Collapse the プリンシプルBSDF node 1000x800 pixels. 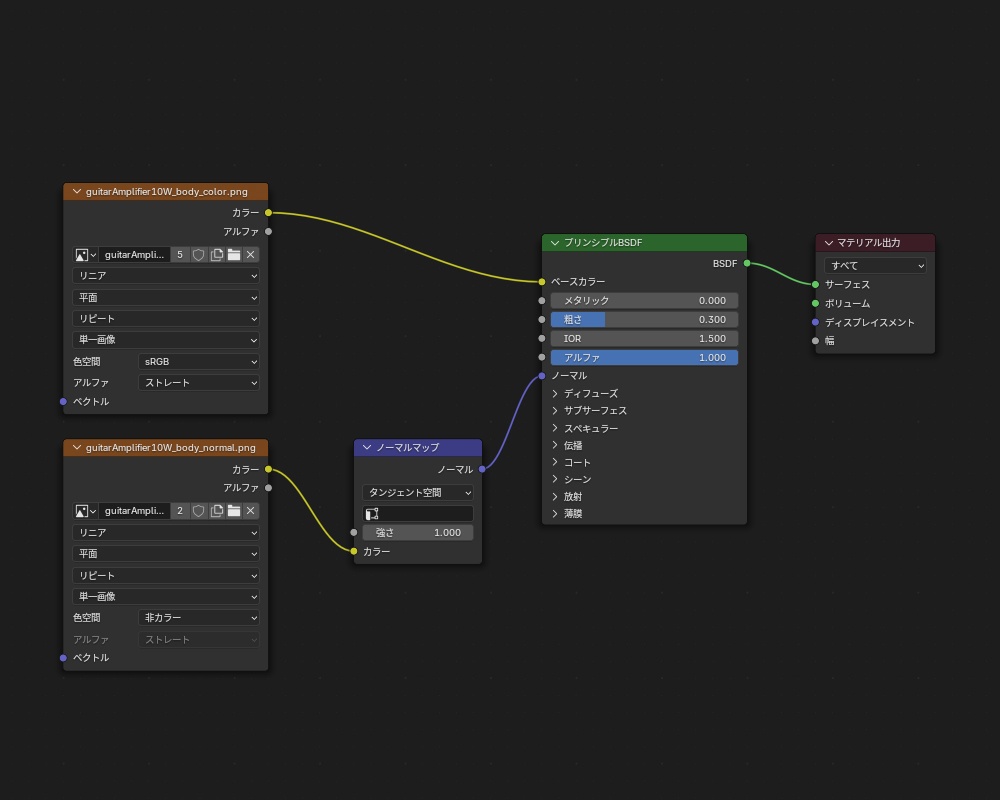[x=554, y=242]
